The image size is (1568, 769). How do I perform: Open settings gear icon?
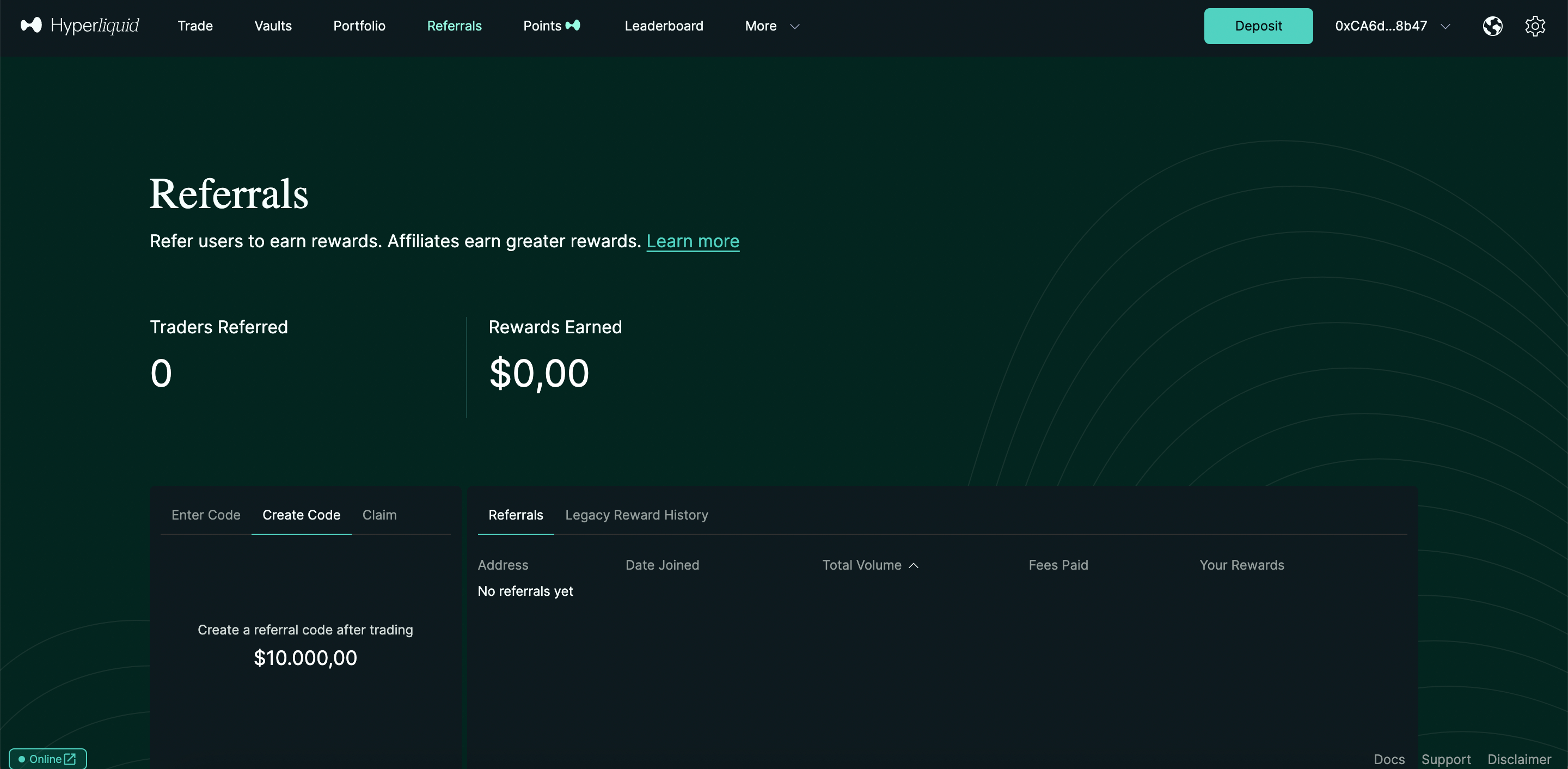pyautogui.click(x=1535, y=26)
